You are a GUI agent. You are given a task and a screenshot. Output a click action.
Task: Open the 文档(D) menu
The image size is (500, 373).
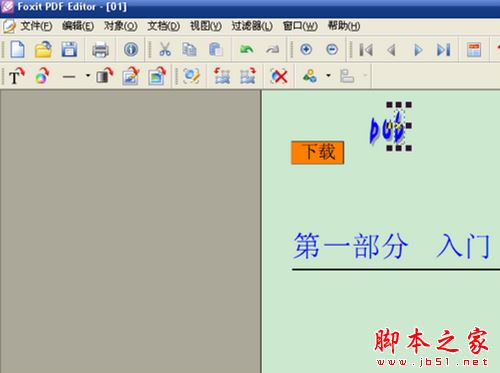pos(164,26)
